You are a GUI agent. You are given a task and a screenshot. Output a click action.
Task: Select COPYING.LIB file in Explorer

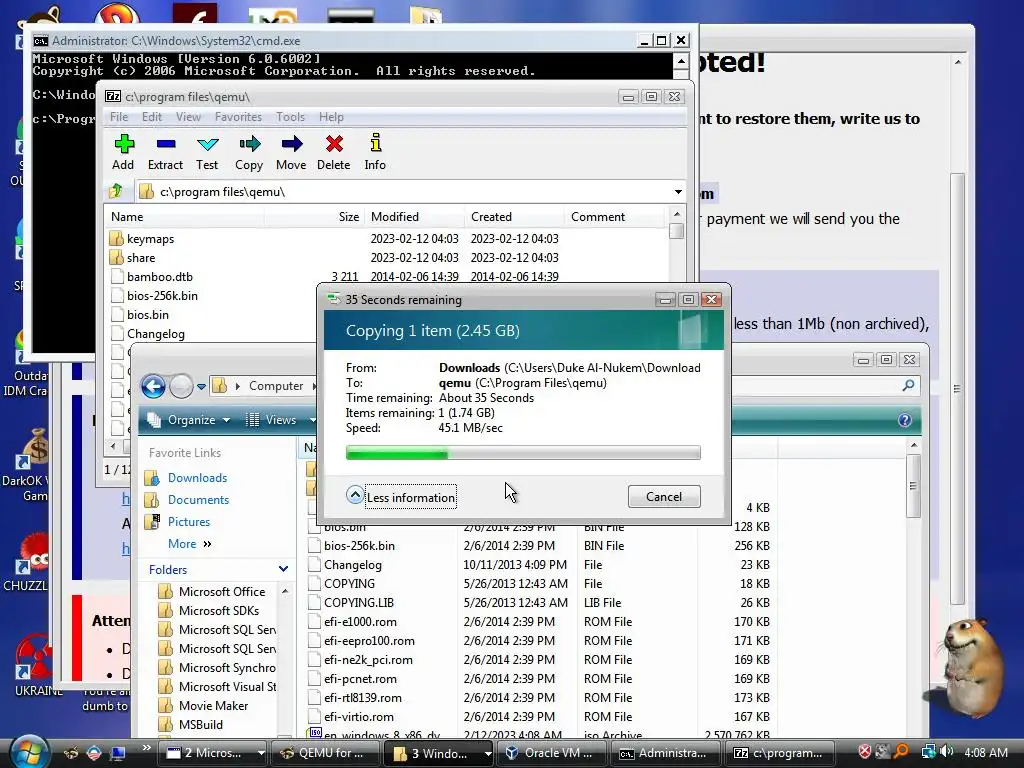pyautogui.click(x=359, y=602)
